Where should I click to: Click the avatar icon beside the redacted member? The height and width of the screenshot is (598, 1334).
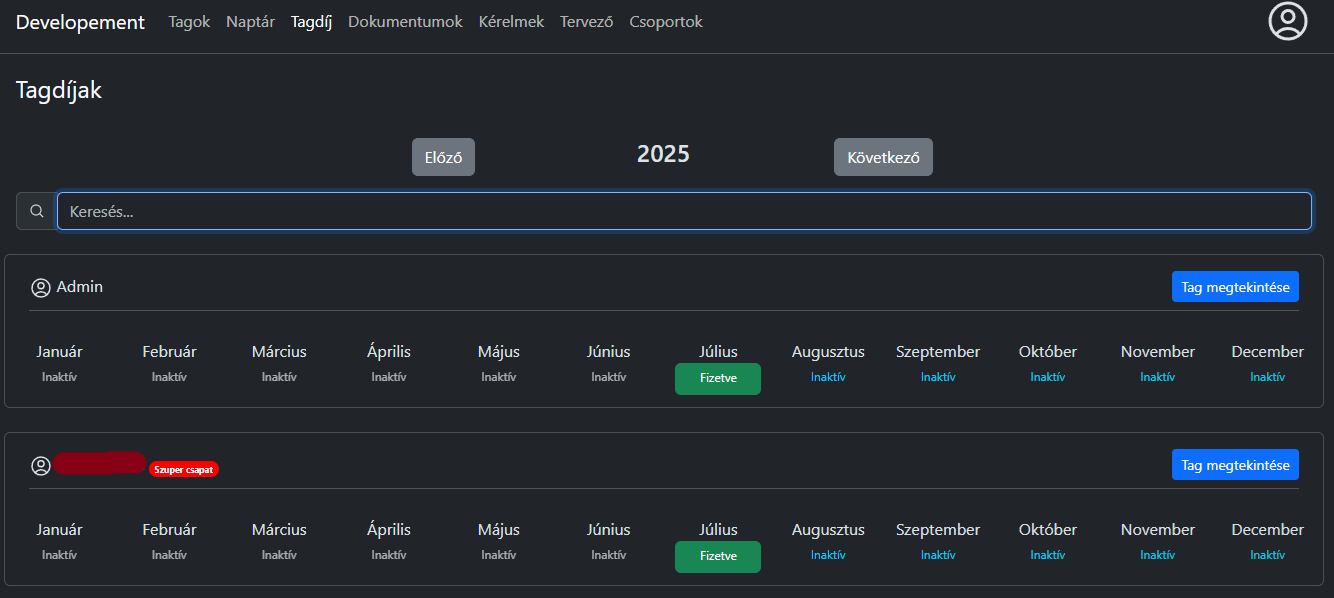pyautogui.click(x=41, y=466)
